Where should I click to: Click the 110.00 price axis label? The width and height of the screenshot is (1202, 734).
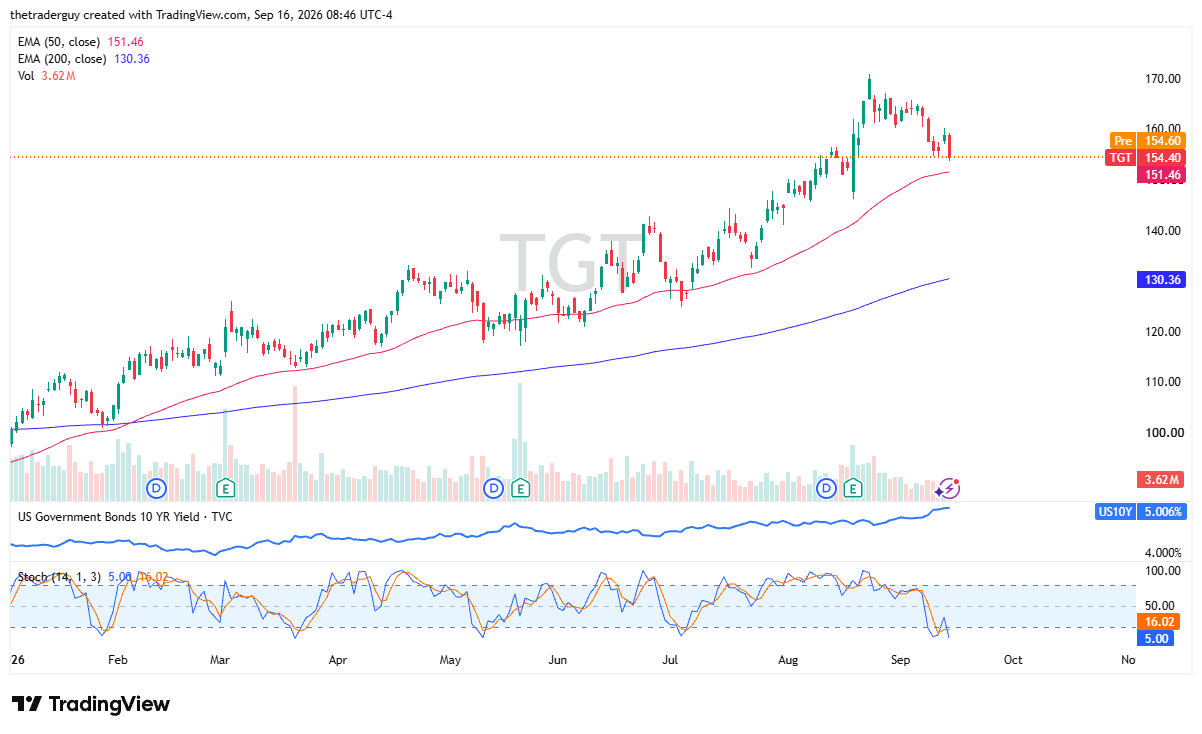[1164, 382]
